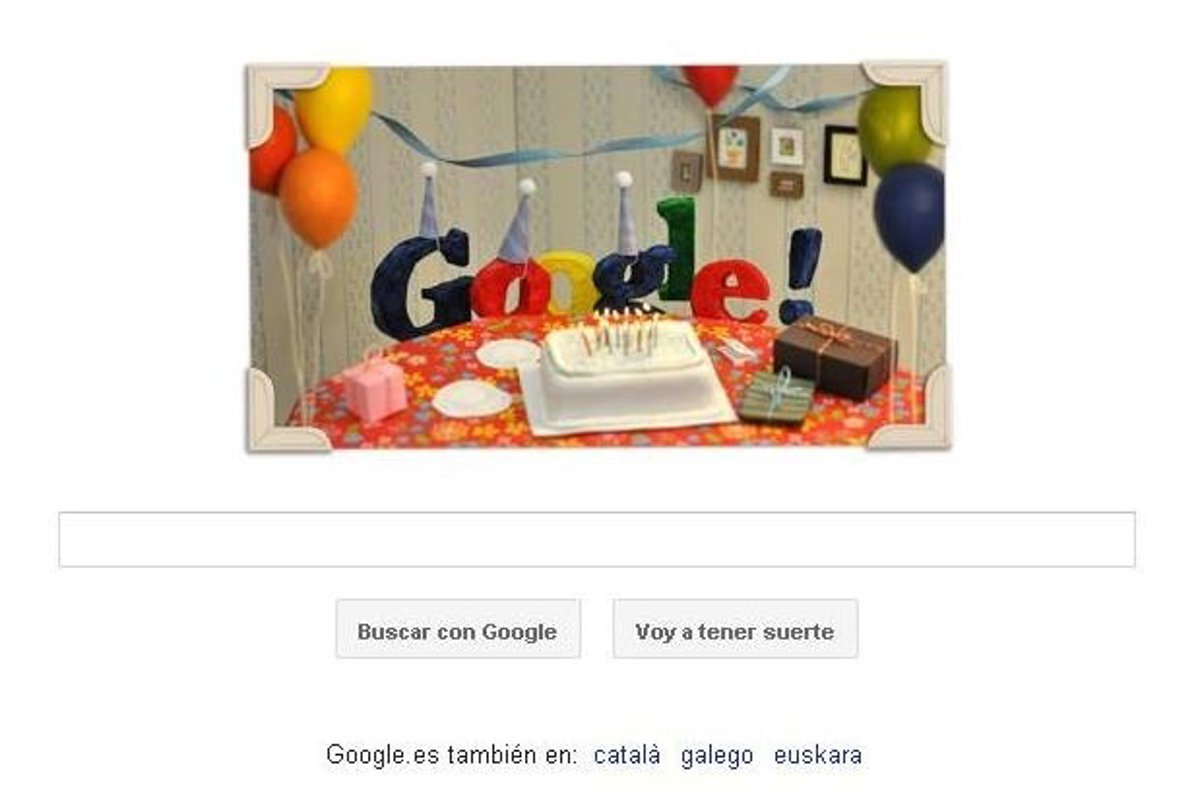
Task: Click the orange balloon on left side
Action: (x=318, y=197)
